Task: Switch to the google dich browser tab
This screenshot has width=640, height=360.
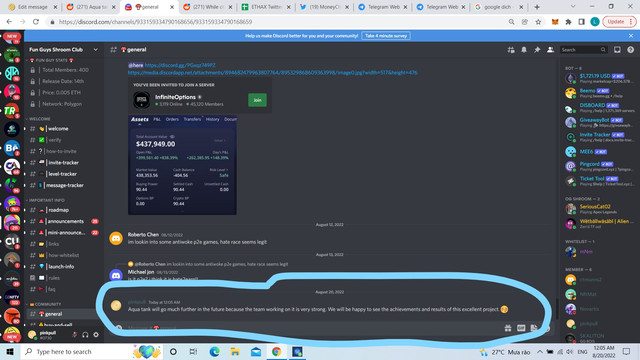Action: point(499,7)
